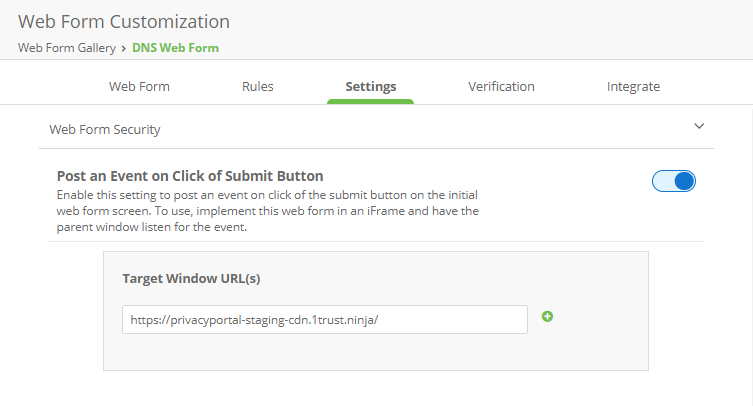The image size is (753, 406).
Task: Click the DNS Web Form breadcrumb
Action: (175, 48)
